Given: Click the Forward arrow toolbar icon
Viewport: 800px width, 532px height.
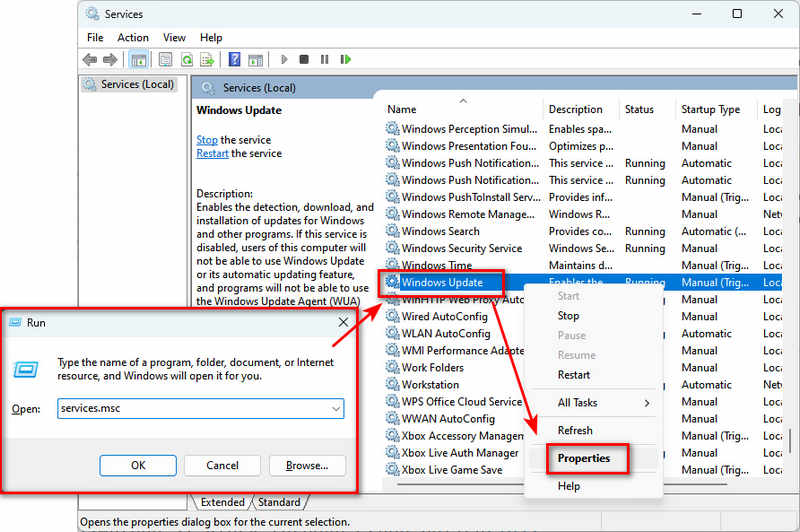Looking at the screenshot, I should pos(110,60).
